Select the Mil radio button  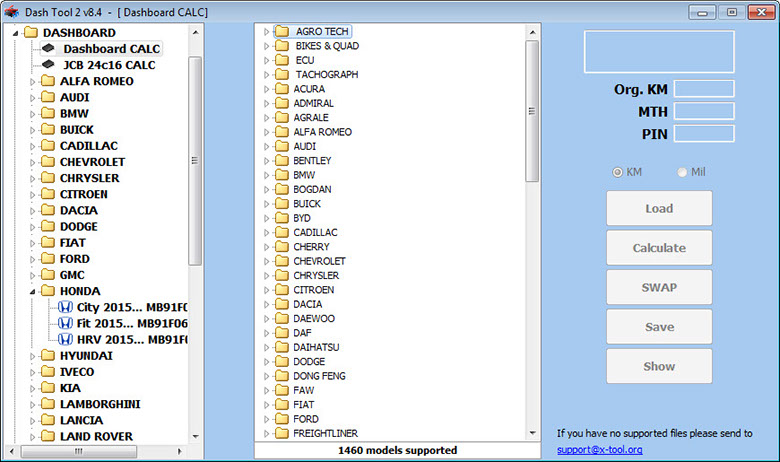click(683, 172)
